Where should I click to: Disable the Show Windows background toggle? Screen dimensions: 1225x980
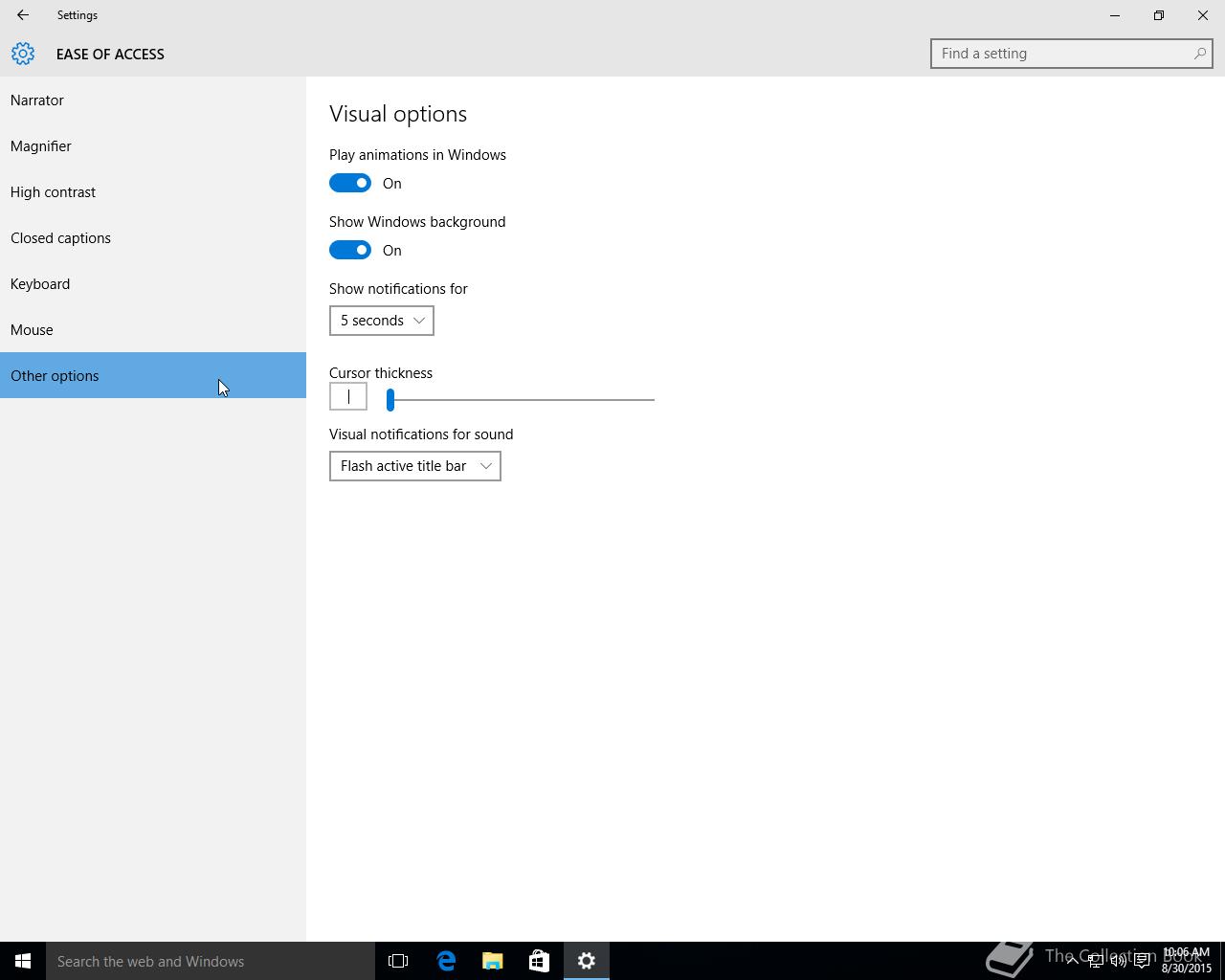350,250
